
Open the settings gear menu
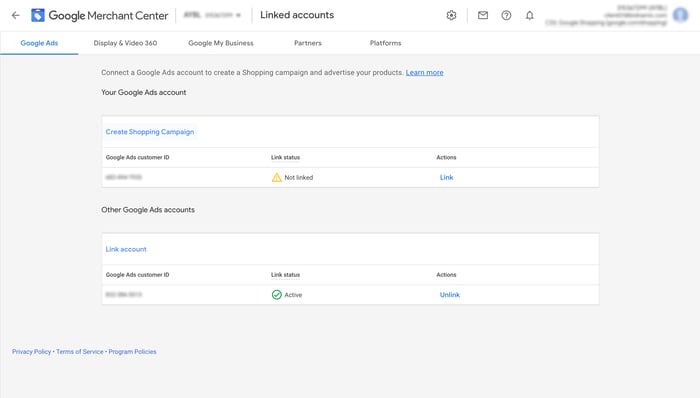[x=451, y=15]
